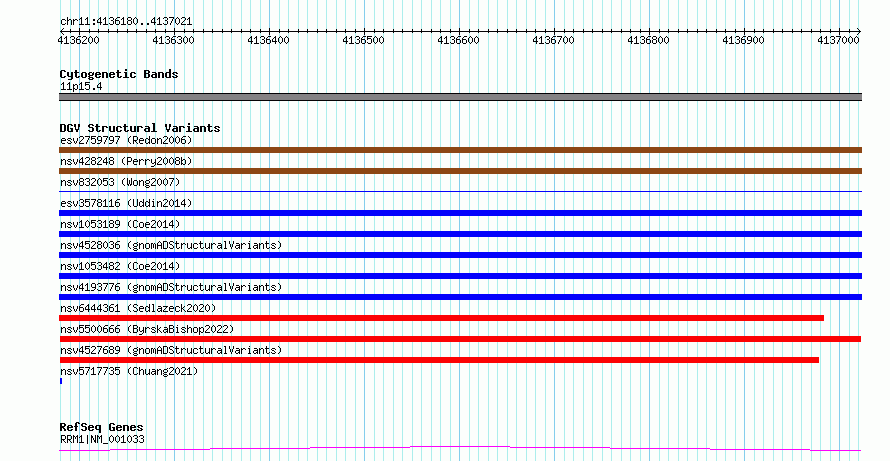Select the 11p15.4 band label
890x461 pixels.
pyautogui.click(x=81, y=87)
